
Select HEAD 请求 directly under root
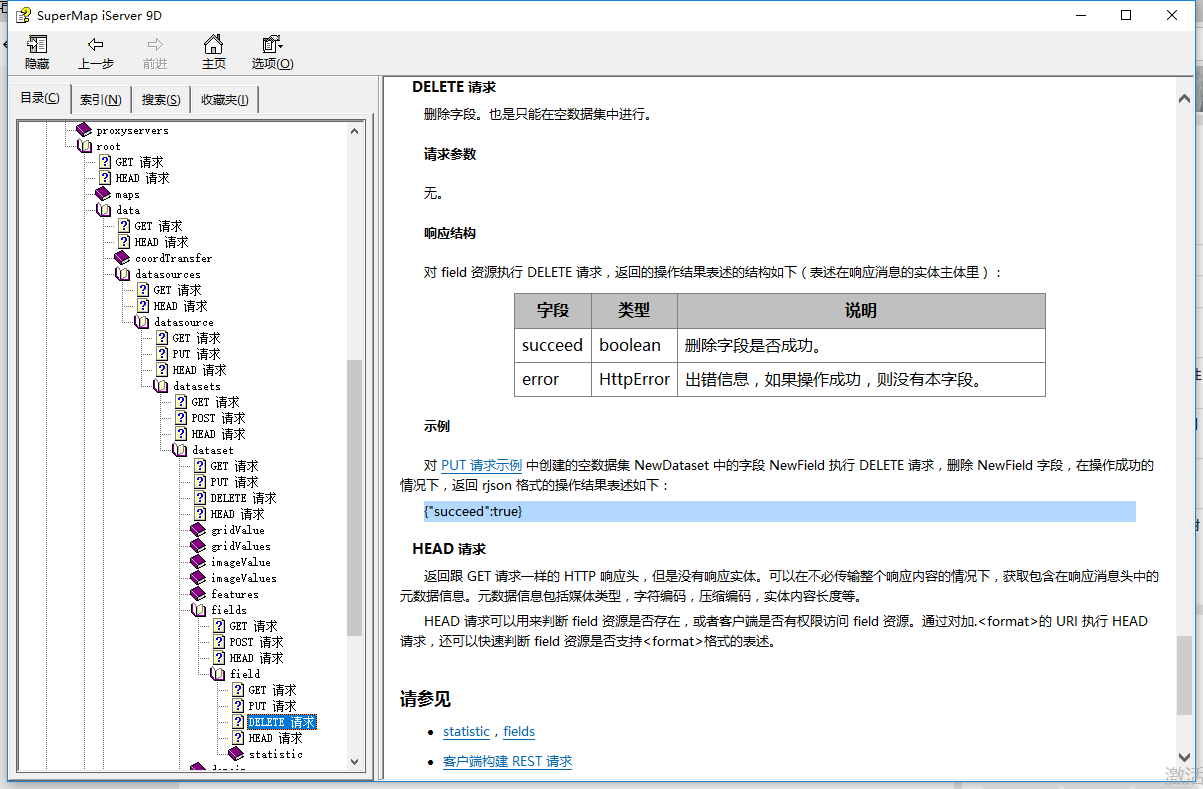click(x=142, y=178)
